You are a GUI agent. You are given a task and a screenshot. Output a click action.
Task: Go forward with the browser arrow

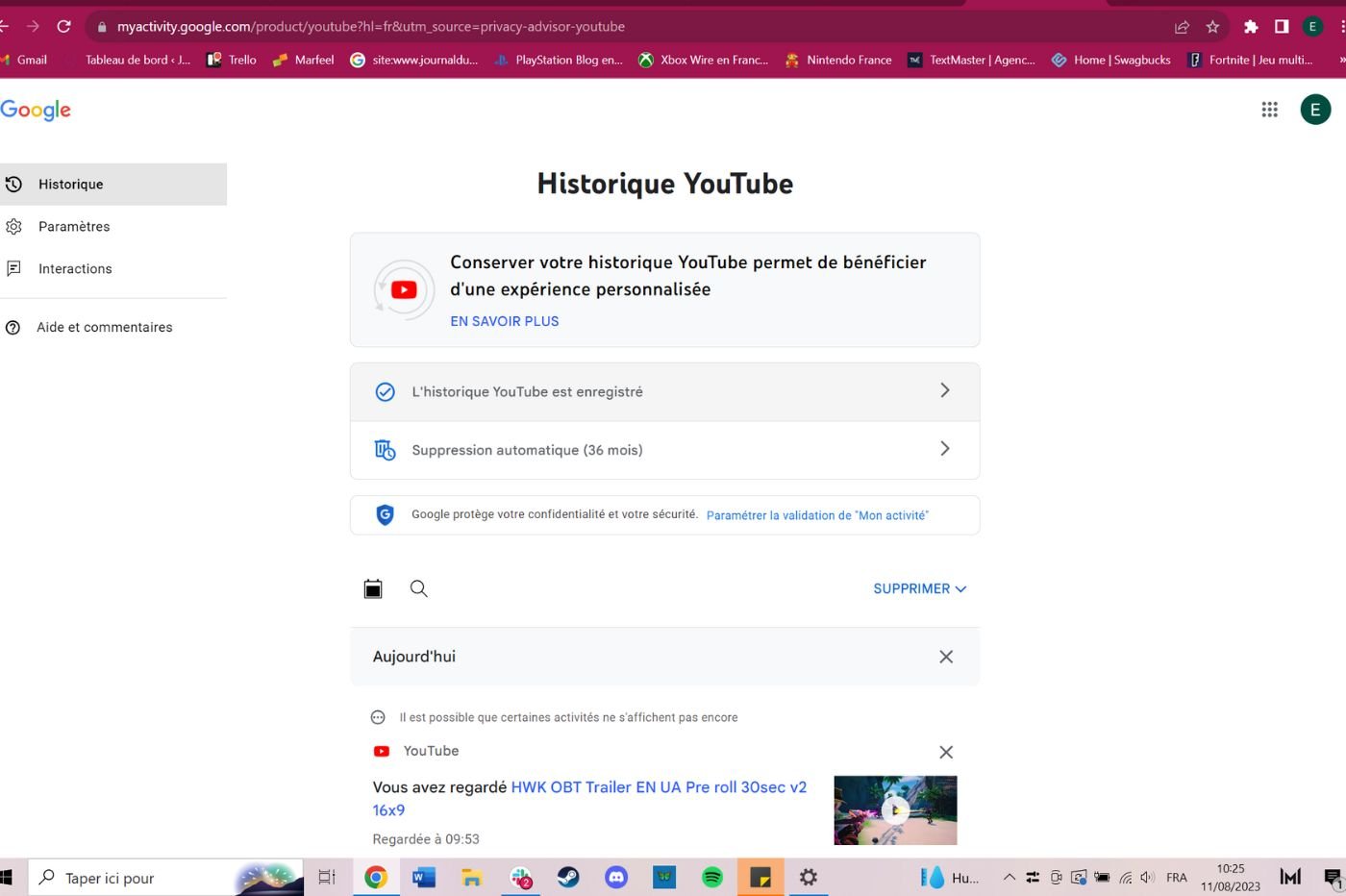(33, 26)
